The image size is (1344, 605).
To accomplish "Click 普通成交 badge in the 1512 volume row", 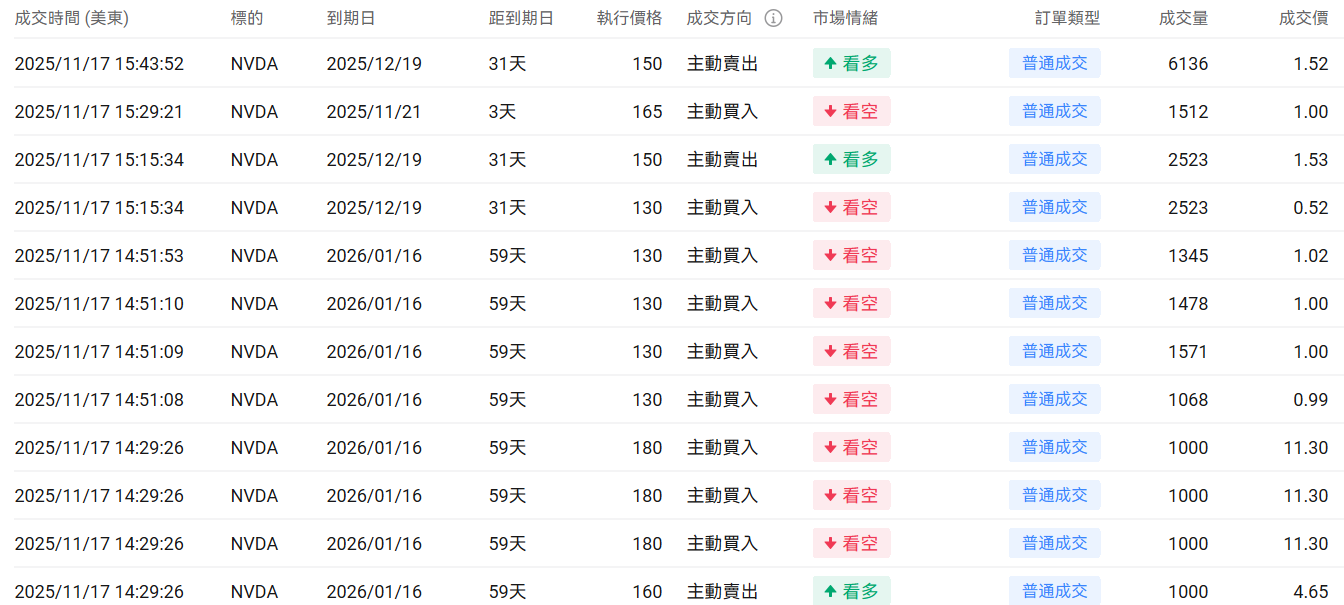I will (1054, 111).
